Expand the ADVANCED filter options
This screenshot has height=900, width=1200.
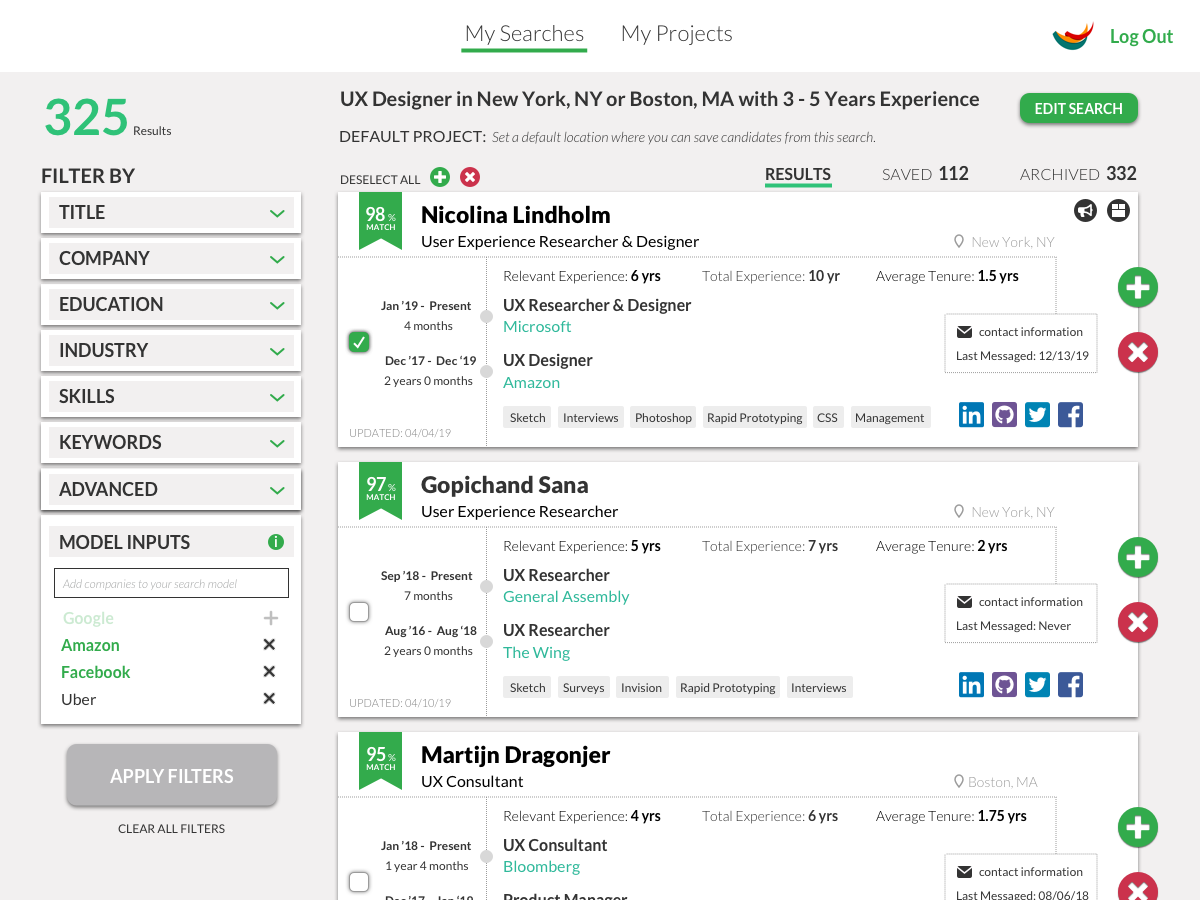(x=171, y=489)
